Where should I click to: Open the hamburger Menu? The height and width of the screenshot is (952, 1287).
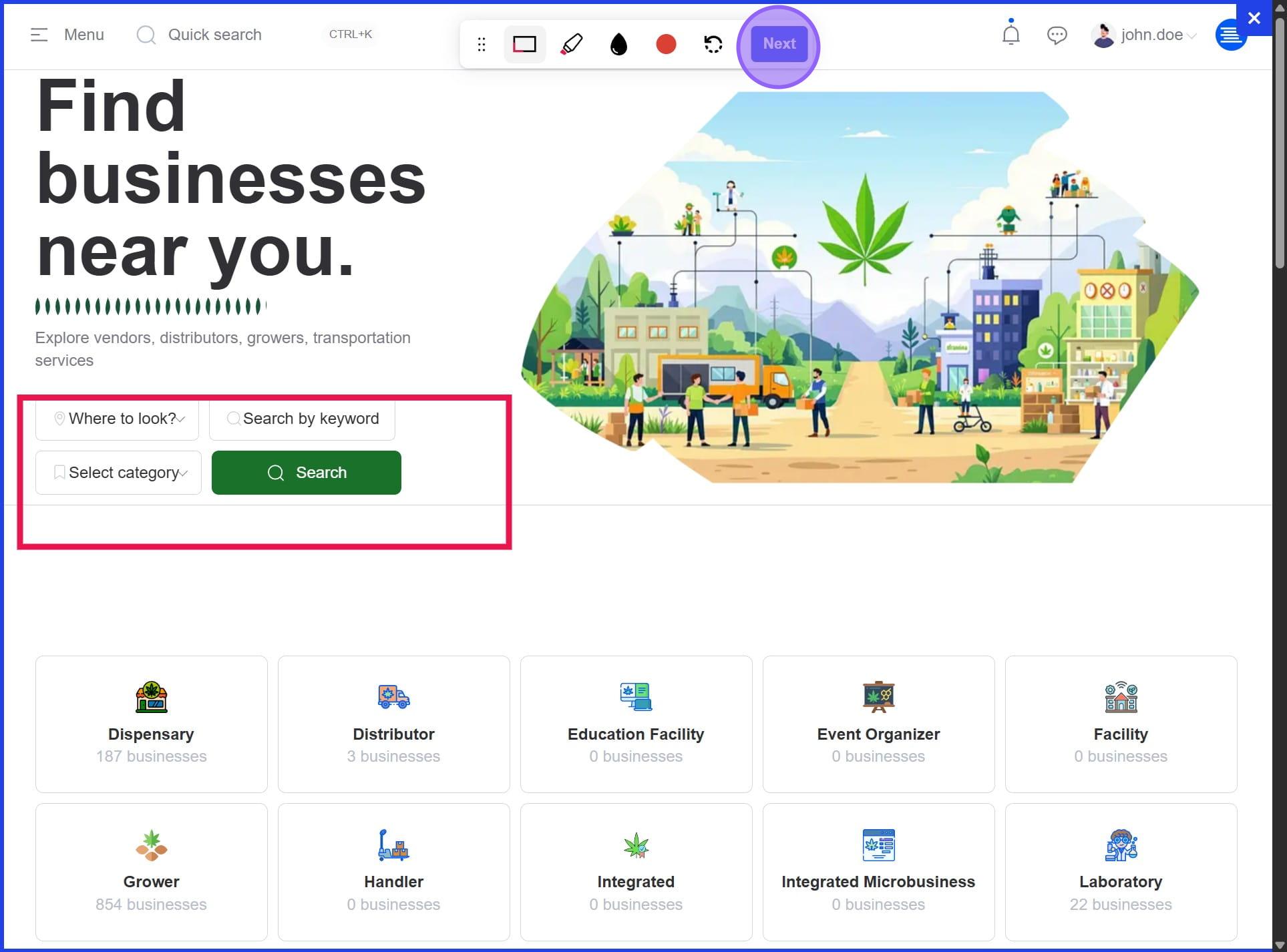pos(67,35)
